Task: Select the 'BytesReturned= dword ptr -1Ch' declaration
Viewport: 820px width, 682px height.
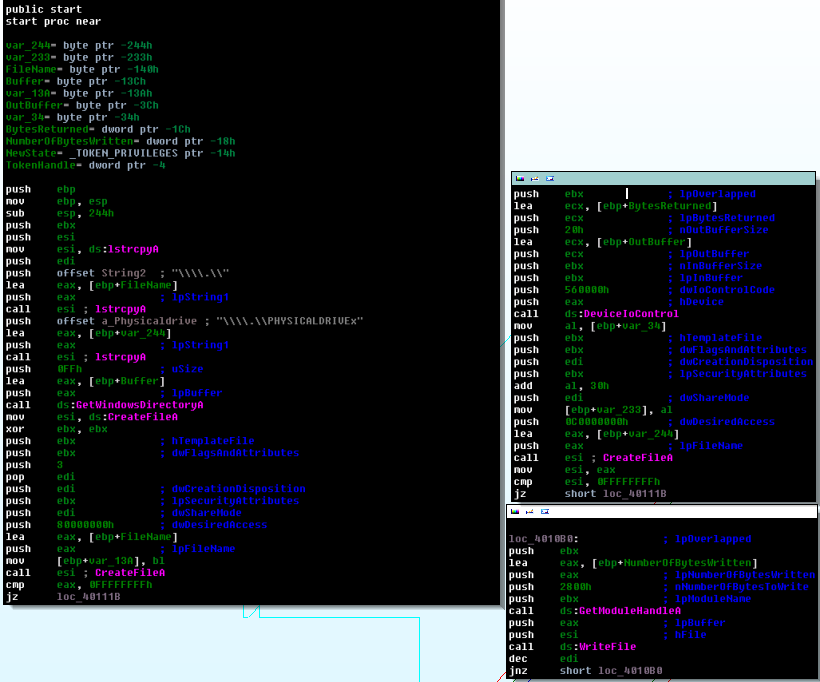Action: 98,130
